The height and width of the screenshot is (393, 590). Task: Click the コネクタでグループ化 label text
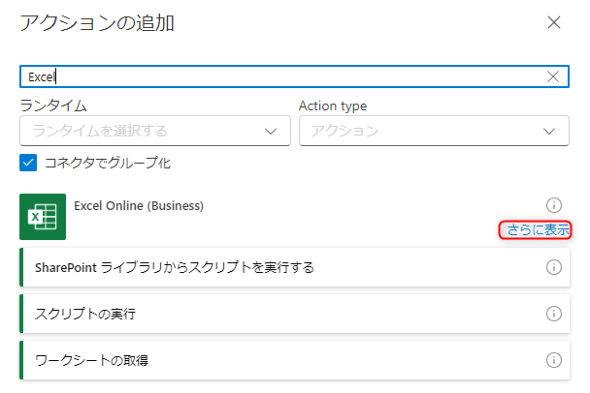(108, 163)
